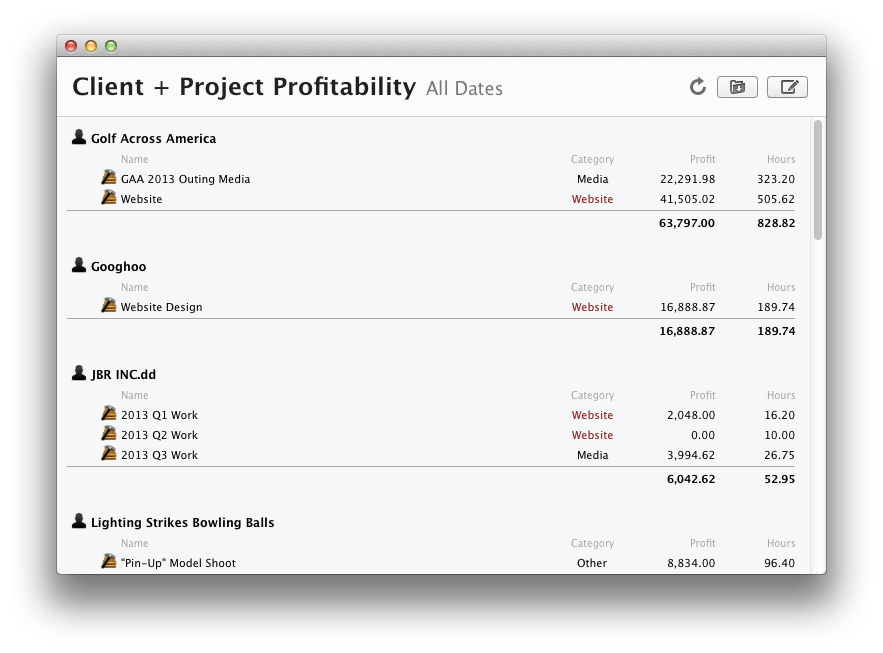Image resolution: width=883 pixels, height=653 pixels.
Task: Click the Website category for Googhoo's Website Design
Action: pyautogui.click(x=592, y=307)
